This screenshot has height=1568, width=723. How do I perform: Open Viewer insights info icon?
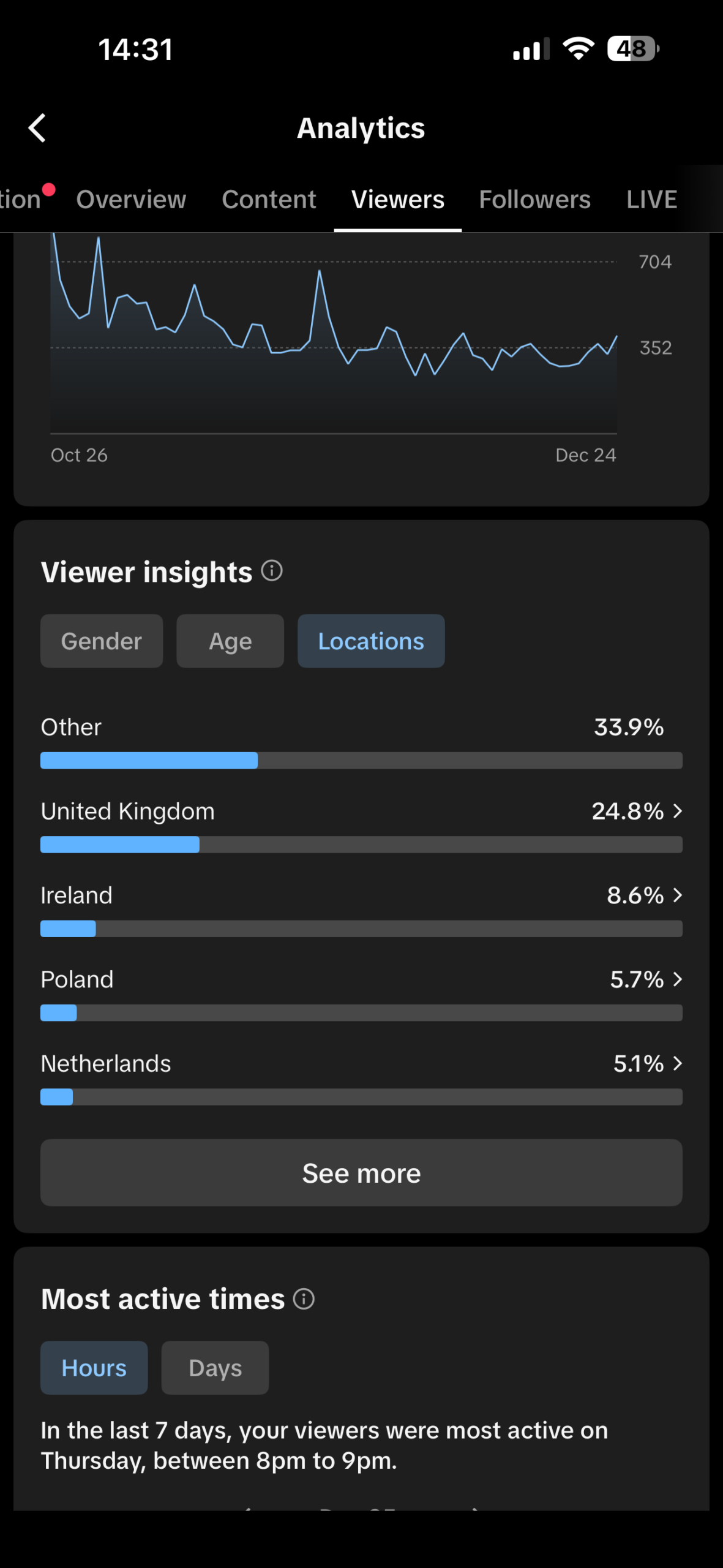coord(272,571)
